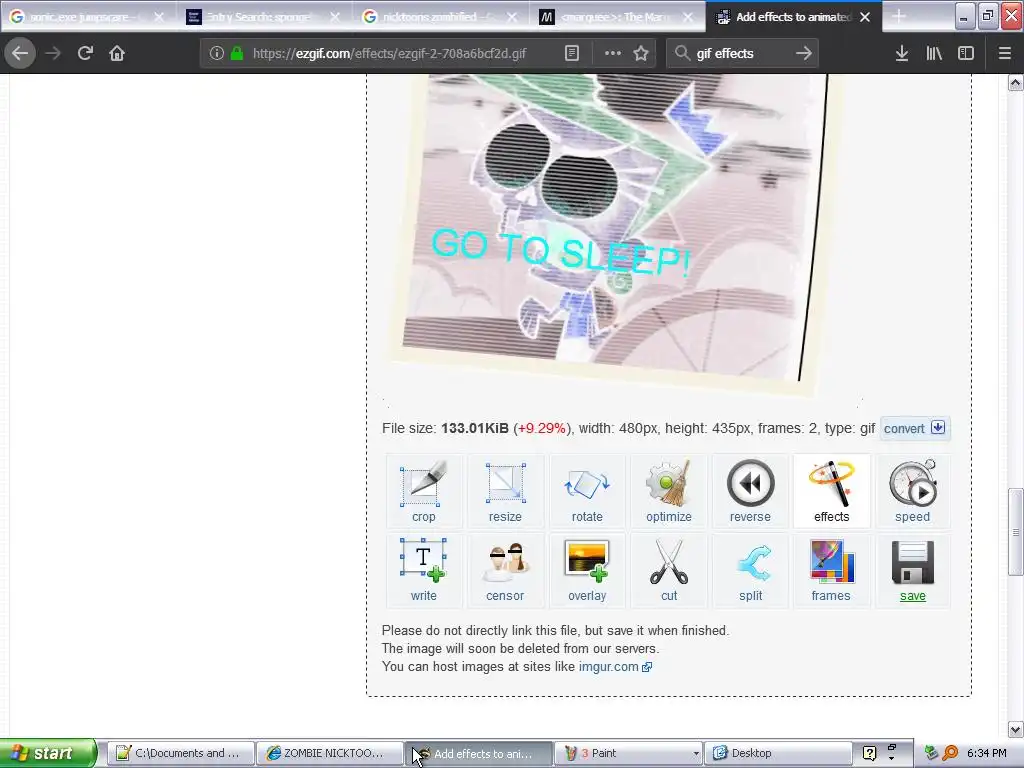Show site information icon in address bar
Image resolution: width=1024 pixels, height=768 pixels.
217,54
